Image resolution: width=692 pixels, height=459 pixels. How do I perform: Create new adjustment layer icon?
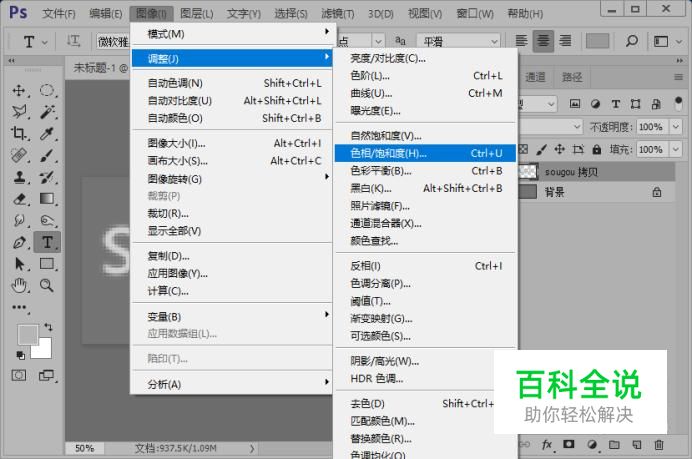591,444
